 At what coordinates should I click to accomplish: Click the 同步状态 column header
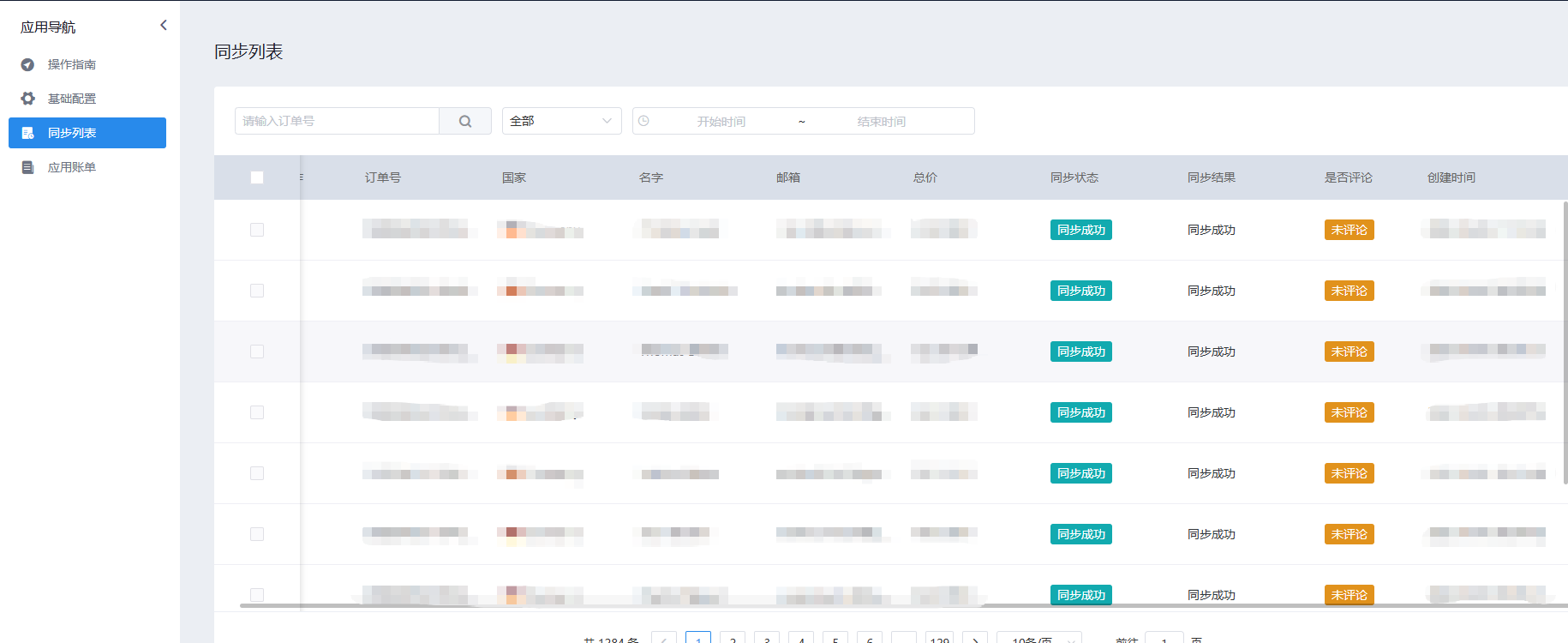point(1074,177)
